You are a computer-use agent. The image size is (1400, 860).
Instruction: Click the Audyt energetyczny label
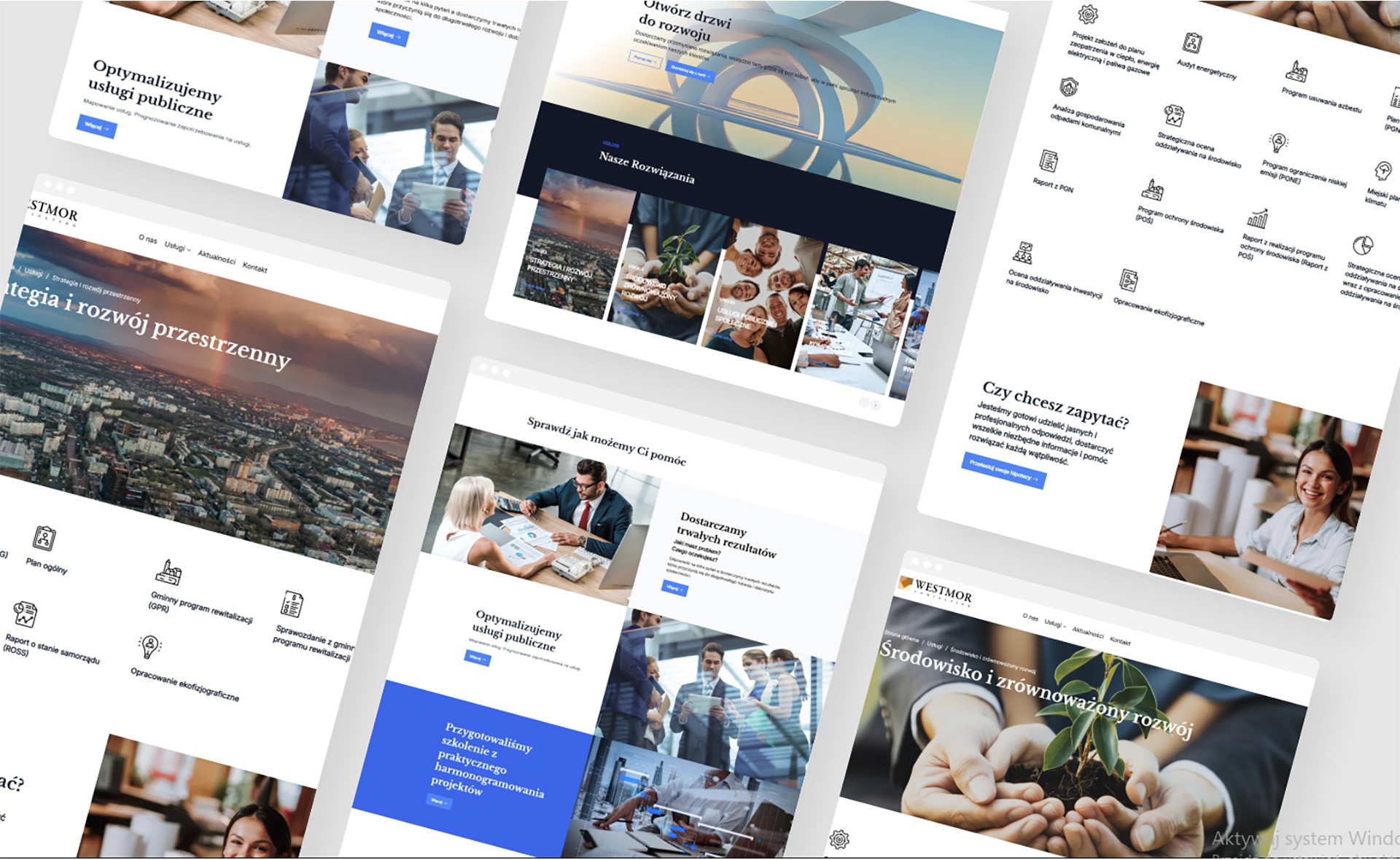click(x=1206, y=69)
